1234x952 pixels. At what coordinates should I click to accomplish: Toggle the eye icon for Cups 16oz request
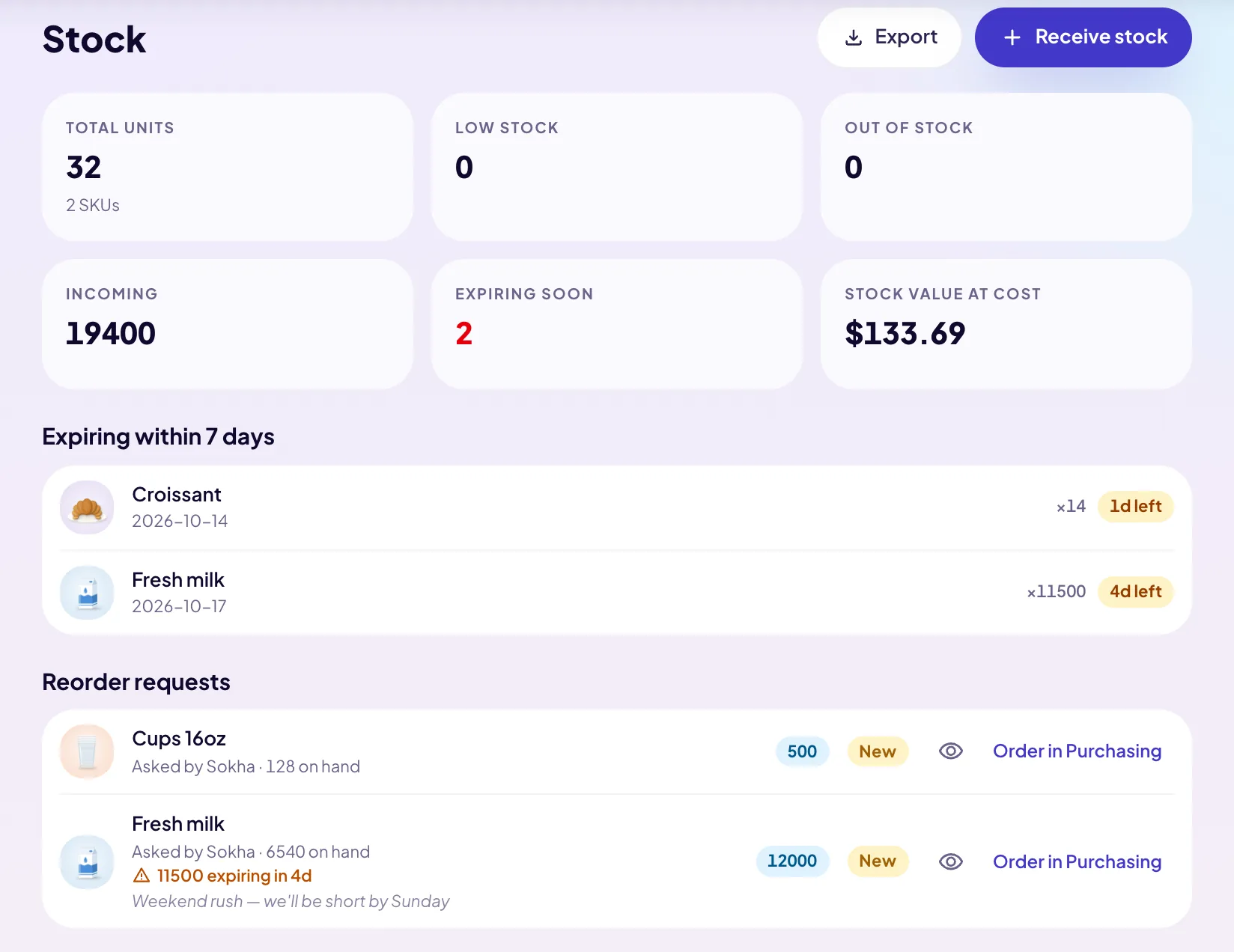[x=951, y=751]
